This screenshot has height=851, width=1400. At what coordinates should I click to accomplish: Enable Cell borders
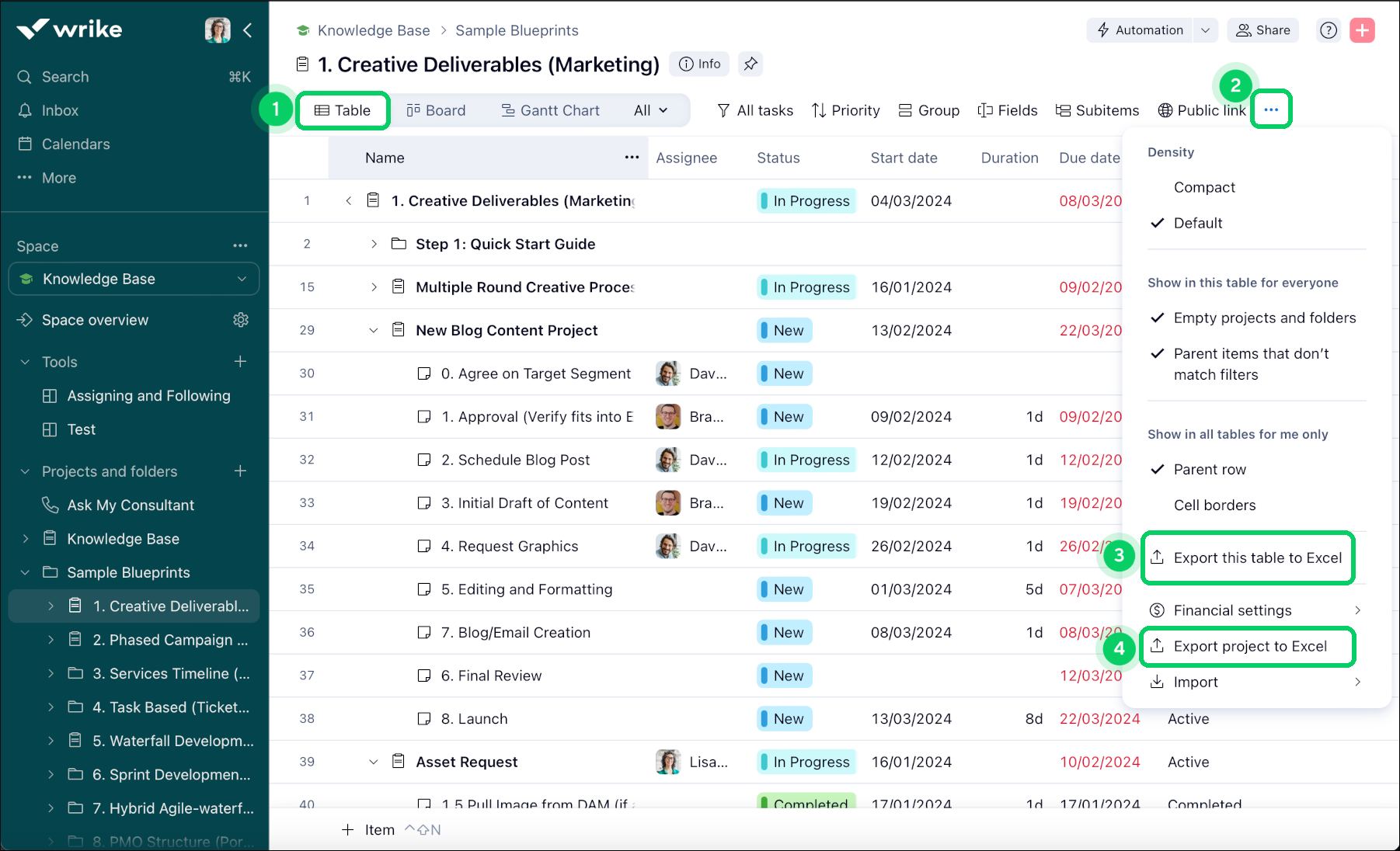[x=1214, y=505]
